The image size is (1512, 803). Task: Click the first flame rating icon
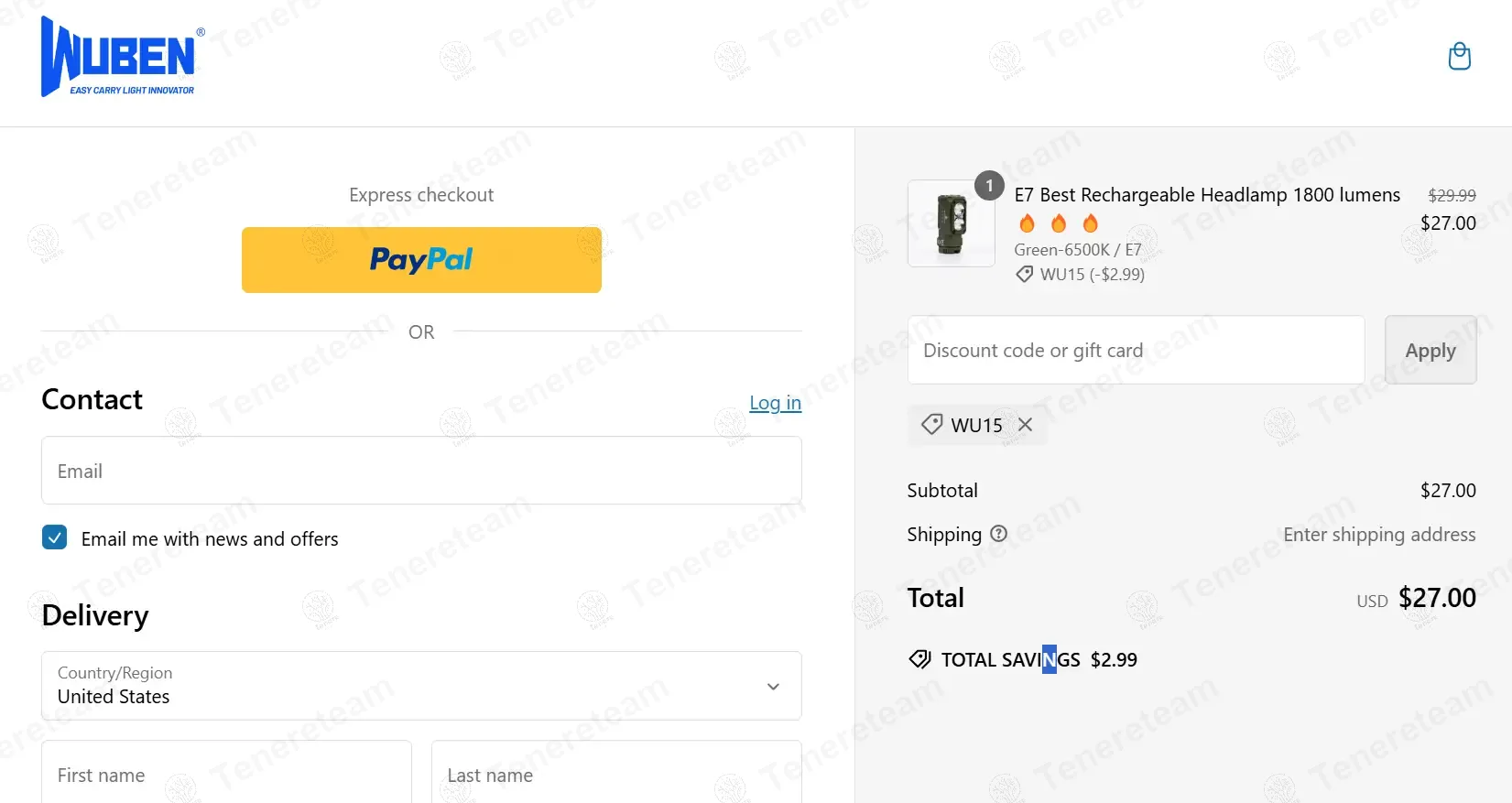coord(1028,223)
